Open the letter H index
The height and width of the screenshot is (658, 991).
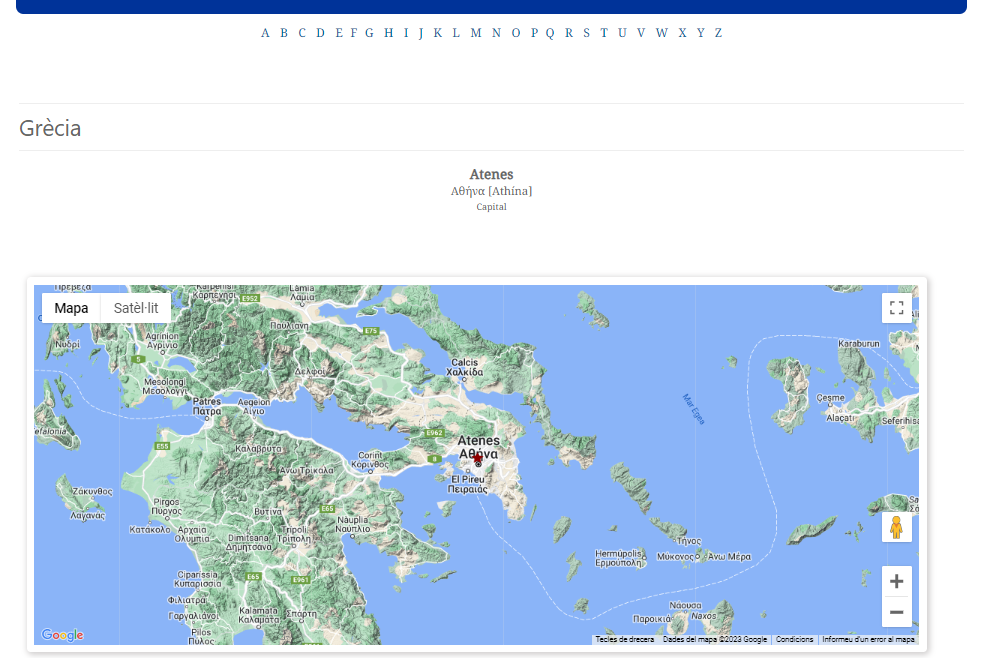pos(388,33)
